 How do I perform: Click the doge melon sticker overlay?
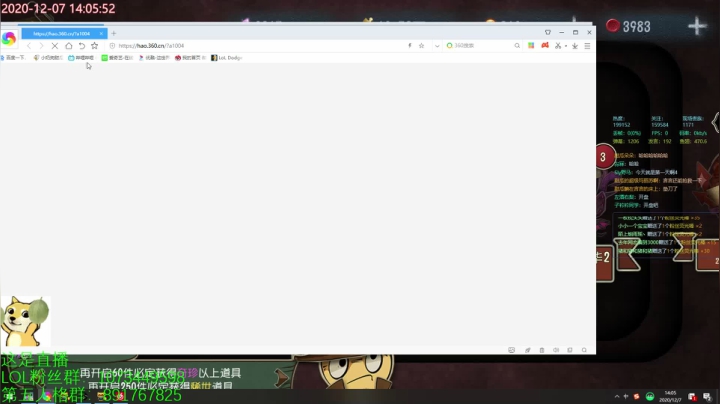25,321
